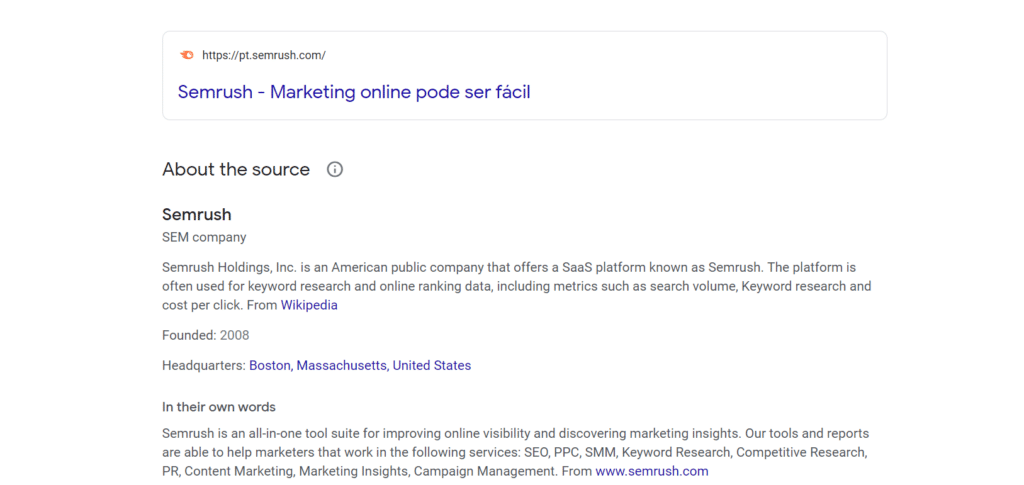
Task: Select the About the source heading
Action: pyautogui.click(x=236, y=170)
